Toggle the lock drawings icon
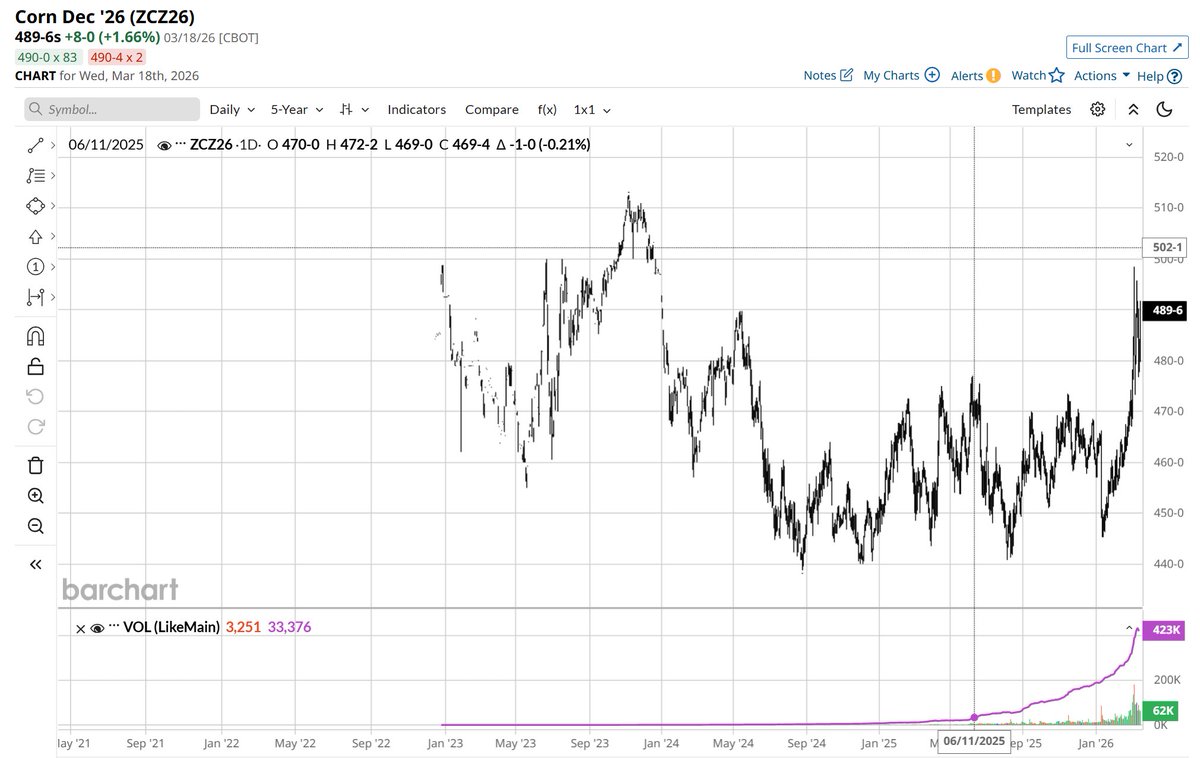Image resolution: width=1200 pixels, height=758 pixels. click(36, 366)
